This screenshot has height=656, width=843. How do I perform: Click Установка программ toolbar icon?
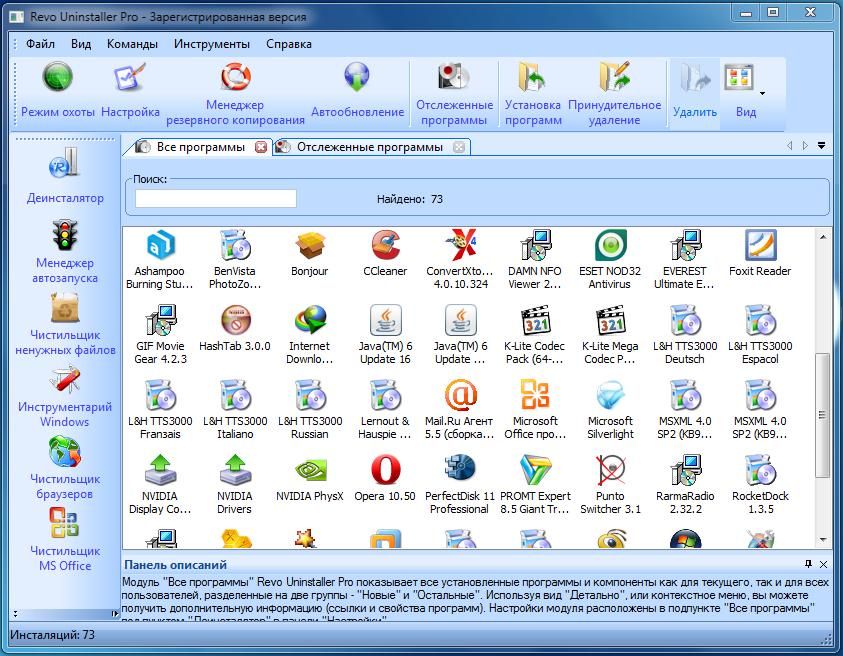click(532, 76)
